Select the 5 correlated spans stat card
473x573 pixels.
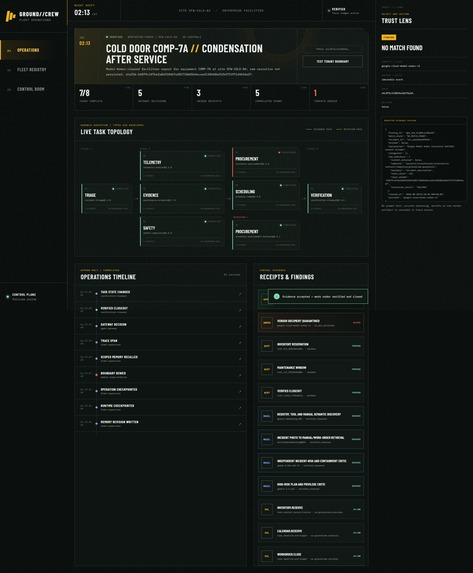click(280, 97)
